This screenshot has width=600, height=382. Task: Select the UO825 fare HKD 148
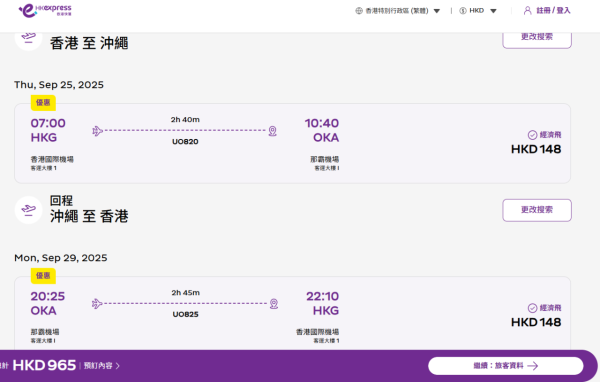(x=536, y=322)
